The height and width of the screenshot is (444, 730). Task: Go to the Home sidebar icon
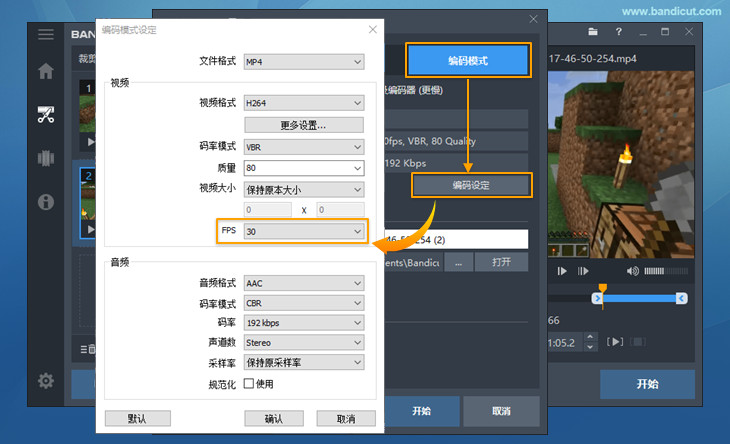[x=45, y=71]
